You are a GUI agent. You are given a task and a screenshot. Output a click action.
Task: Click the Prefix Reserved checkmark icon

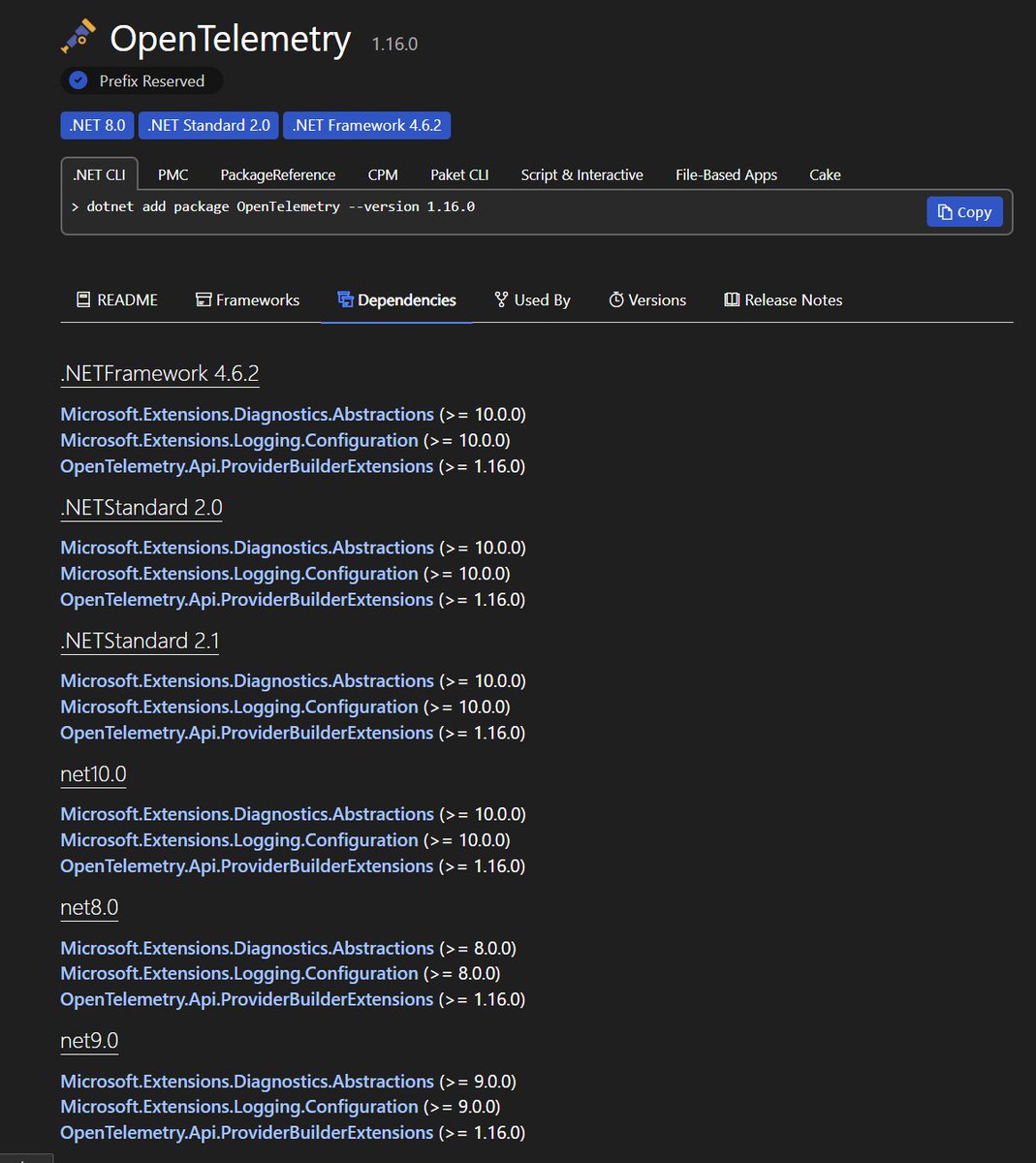(79, 80)
